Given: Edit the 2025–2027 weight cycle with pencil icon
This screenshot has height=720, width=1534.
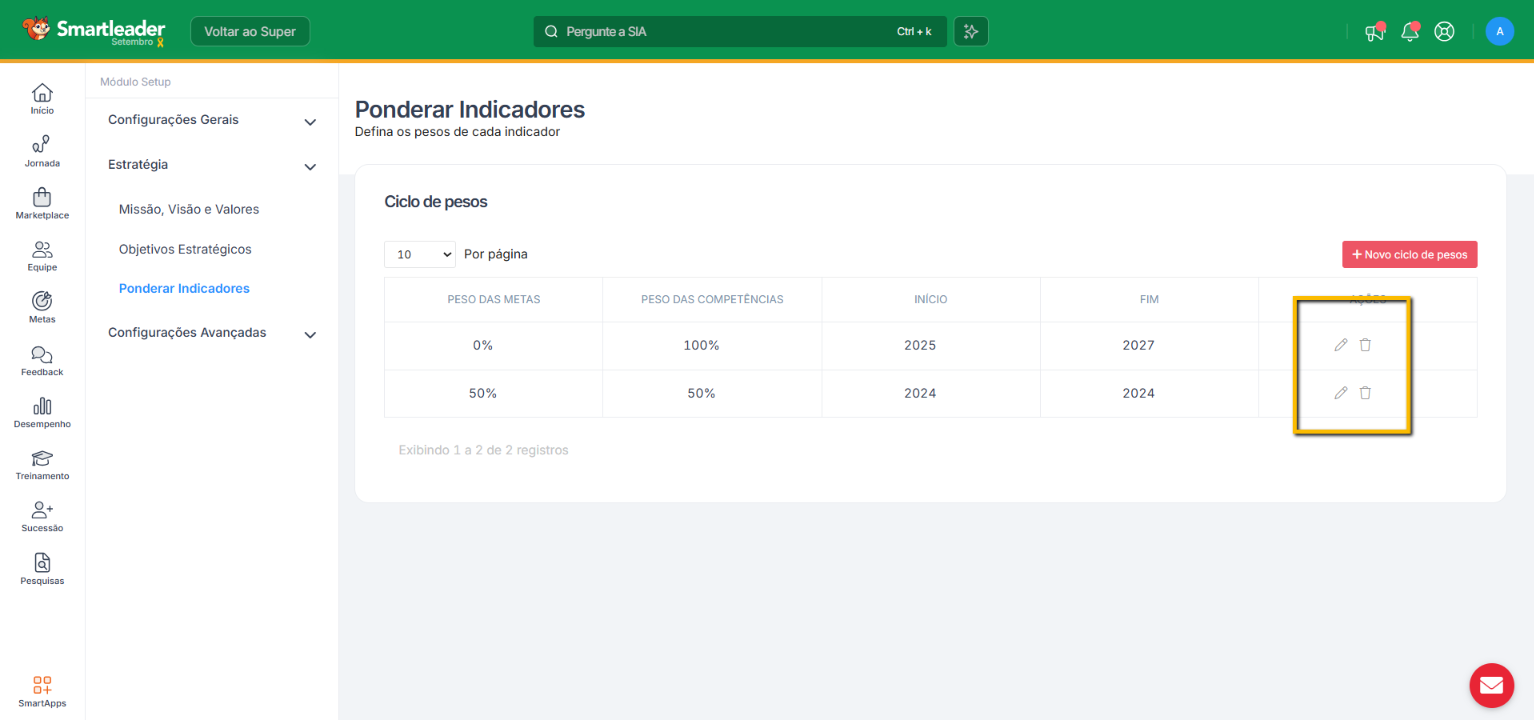Looking at the screenshot, I should [x=1341, y=345].
